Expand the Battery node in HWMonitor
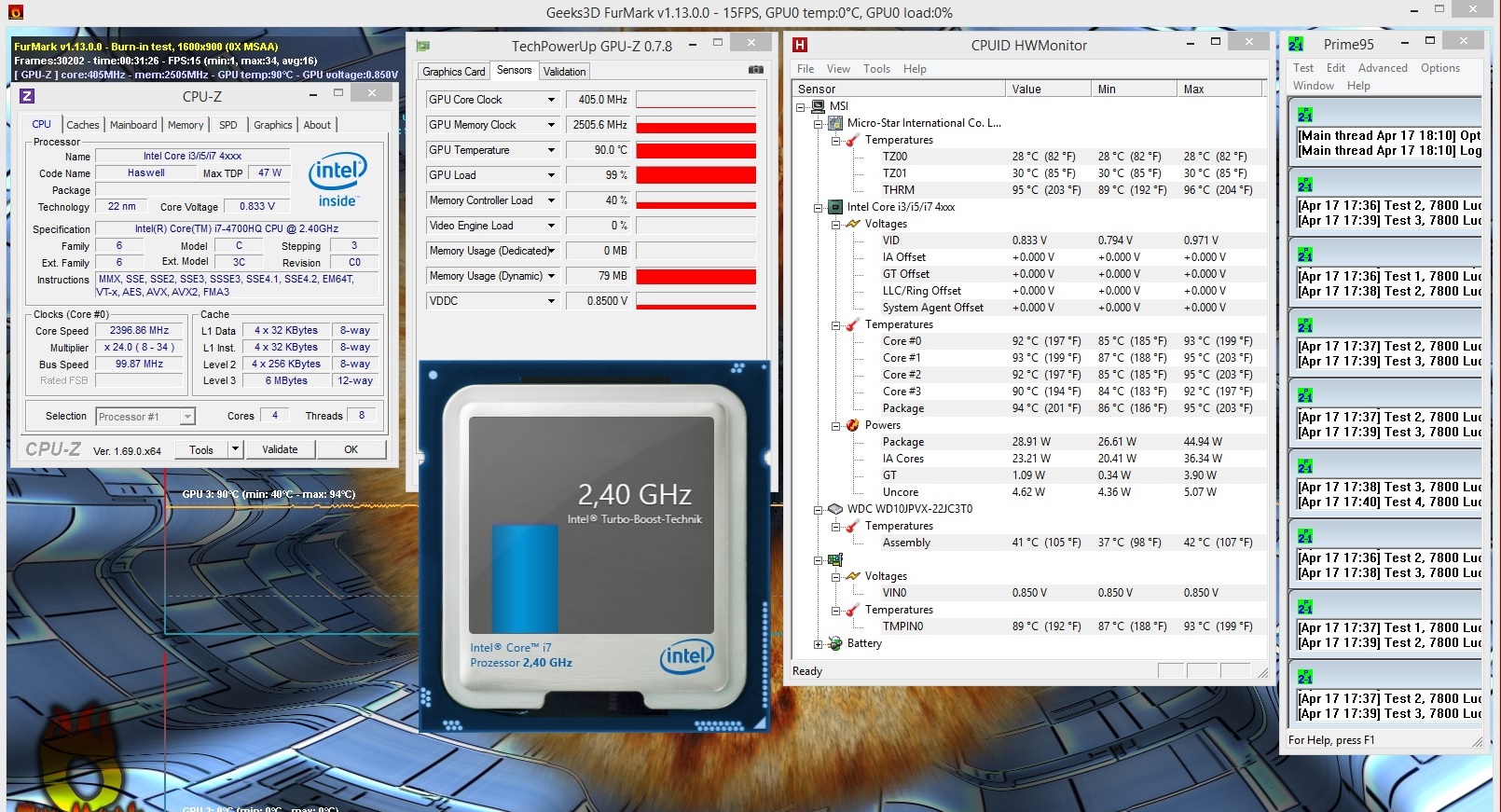 pyautogui.click(x=819, y=643)
